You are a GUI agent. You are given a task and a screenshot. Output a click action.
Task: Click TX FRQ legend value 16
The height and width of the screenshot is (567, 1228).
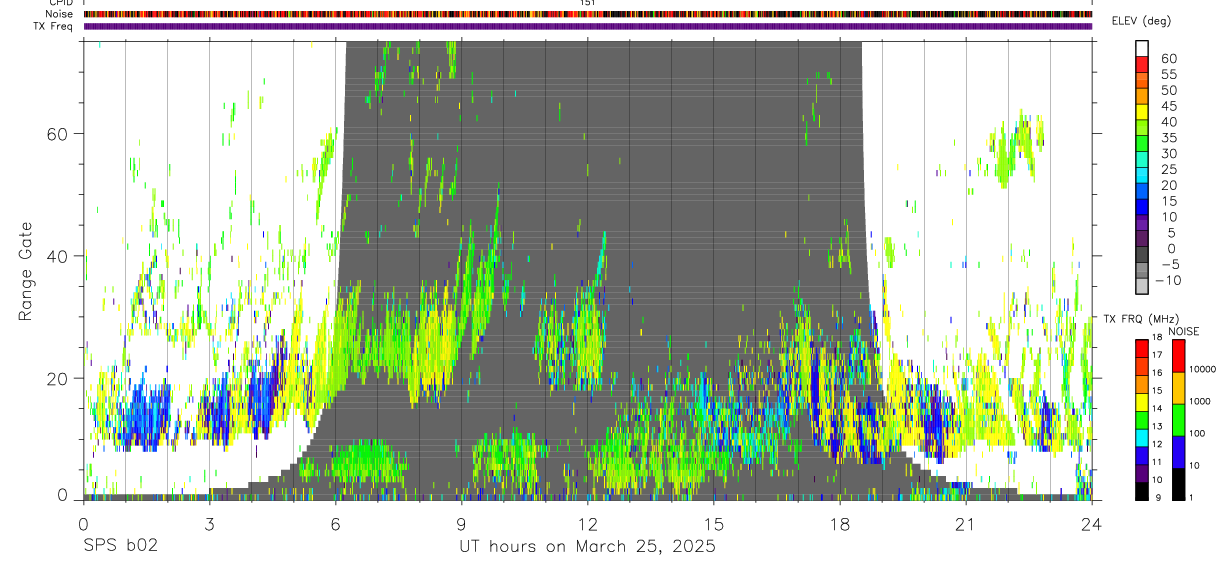pyautogui.click(x=1155, y=373)
